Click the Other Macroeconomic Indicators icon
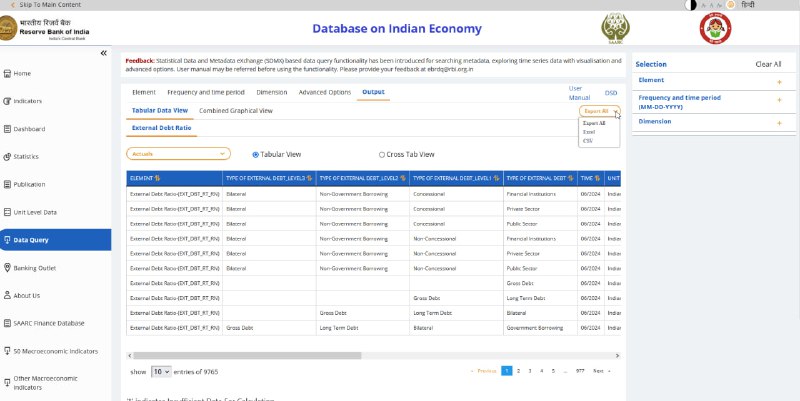Screen dimensions: 800x401 (7, 383)
